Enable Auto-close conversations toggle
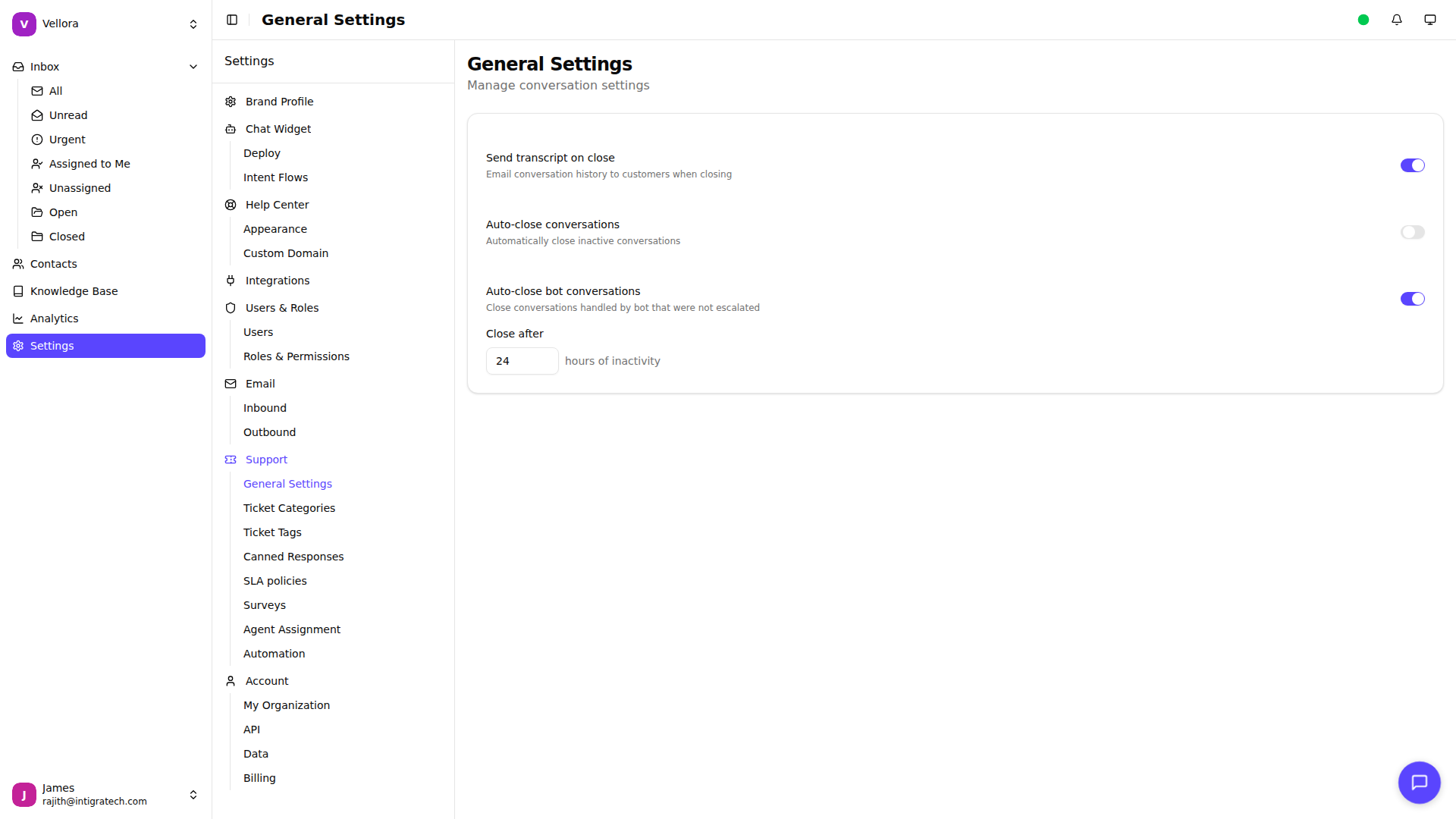The width and height of the screenshot is (1456, 819). [1412, 232]
